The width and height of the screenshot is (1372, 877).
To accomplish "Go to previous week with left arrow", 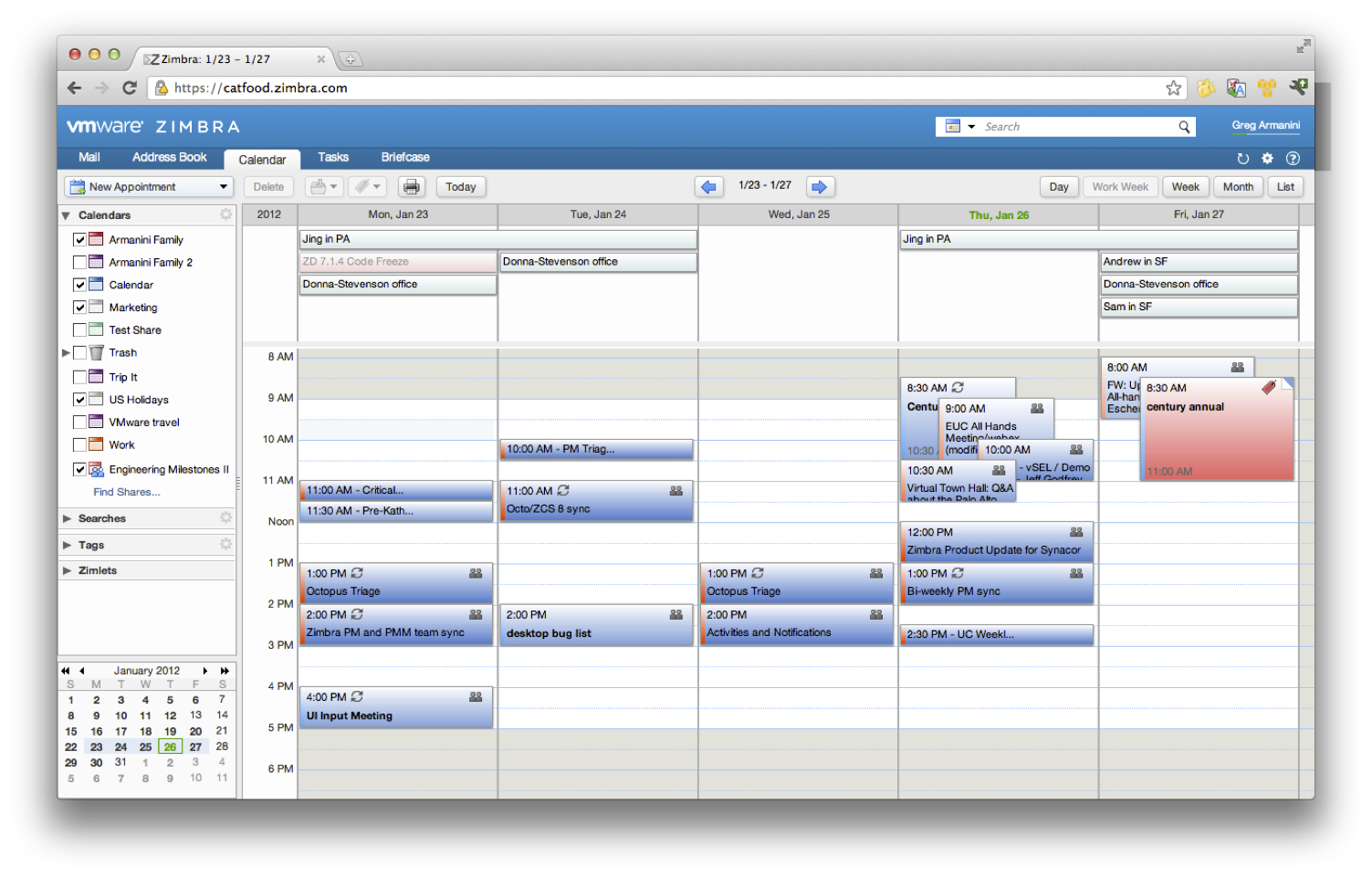I will [x=708, y=187].
